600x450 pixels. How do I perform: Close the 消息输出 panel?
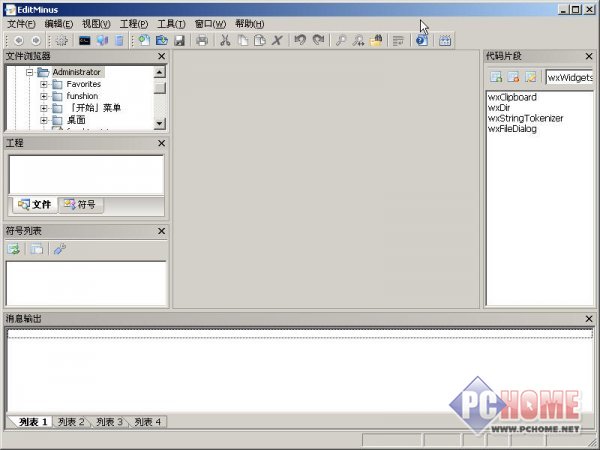click(x=589, y=319)
